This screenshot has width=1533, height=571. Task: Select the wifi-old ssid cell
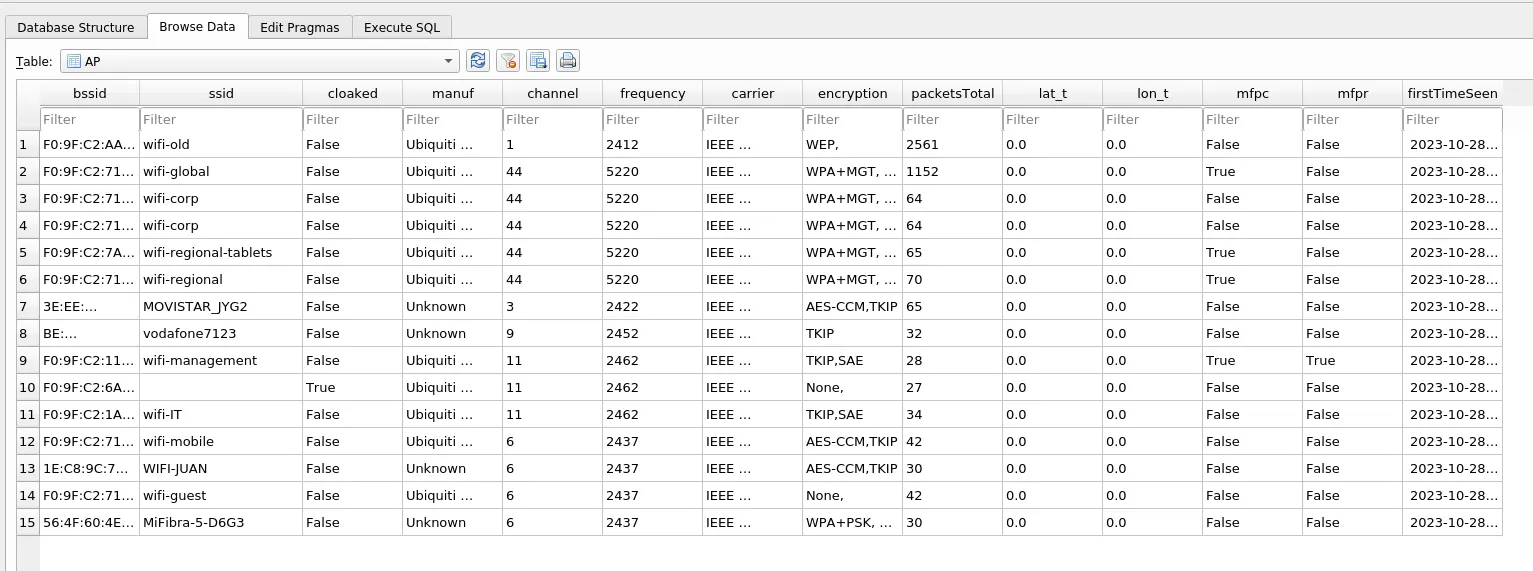221,144
